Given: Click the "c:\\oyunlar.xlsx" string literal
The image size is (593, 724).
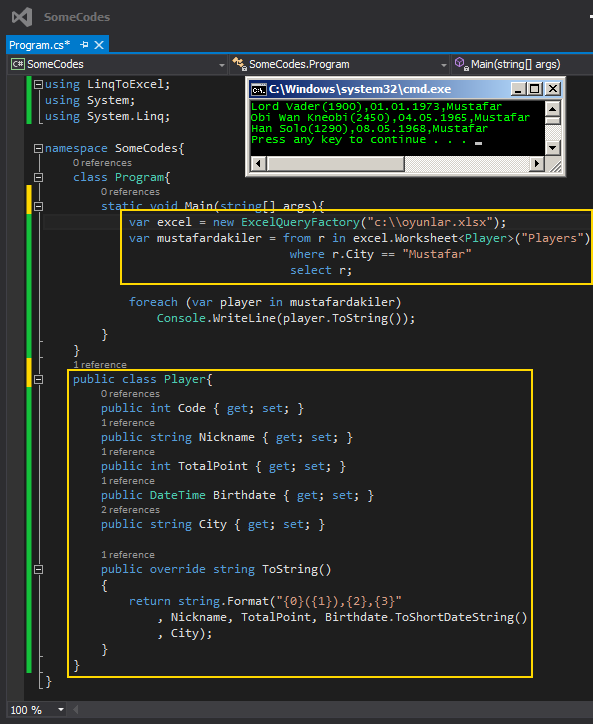Looking at the screenshot, I should (430, 223).
